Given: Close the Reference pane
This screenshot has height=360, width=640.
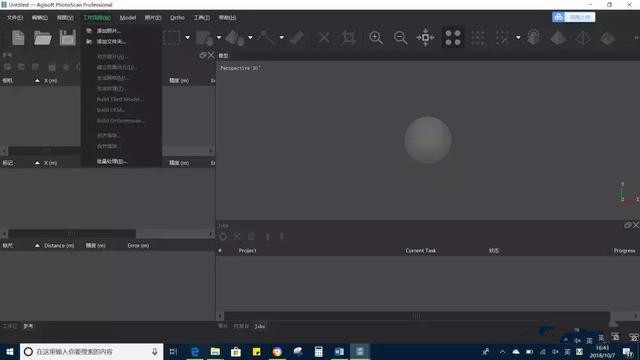Looking at the screenshot, I should [211, 55].
